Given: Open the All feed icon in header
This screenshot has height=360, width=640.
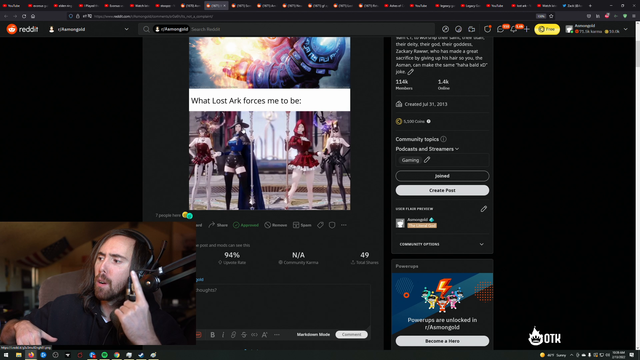Looking at the screenshot, I should tap(458, 29).
